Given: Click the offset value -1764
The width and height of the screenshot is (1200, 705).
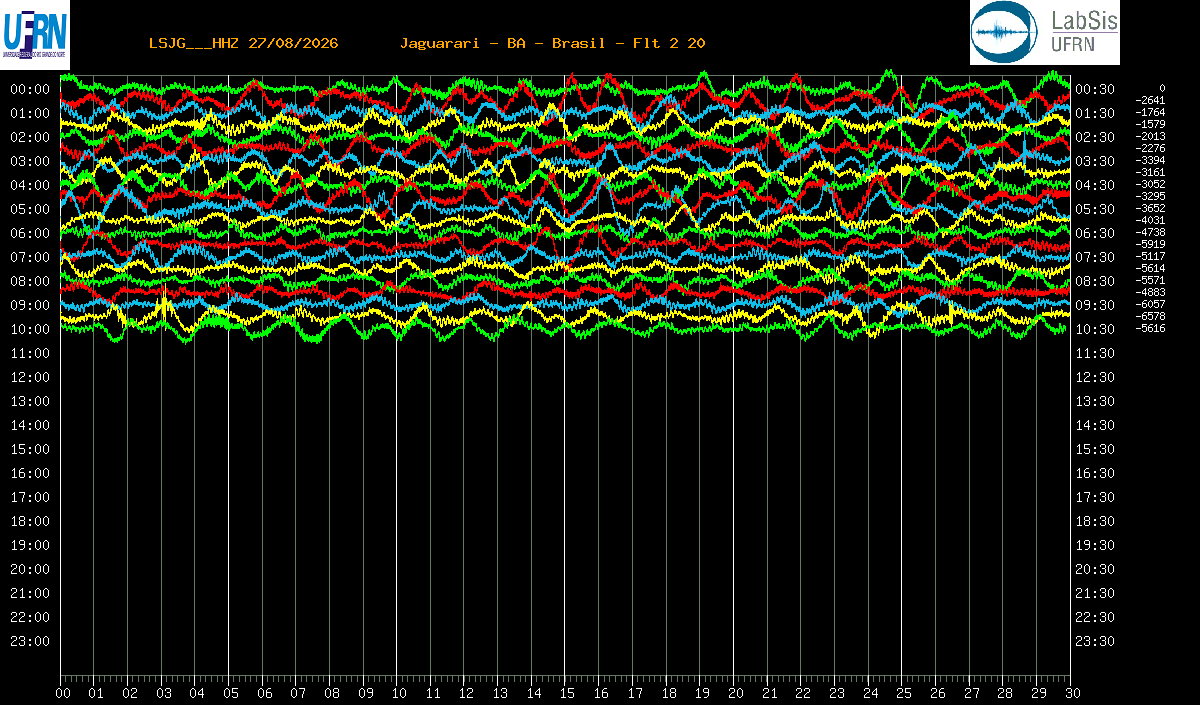Looking at the screenshot, I should pyautogui.click(x=1151, y=112).
